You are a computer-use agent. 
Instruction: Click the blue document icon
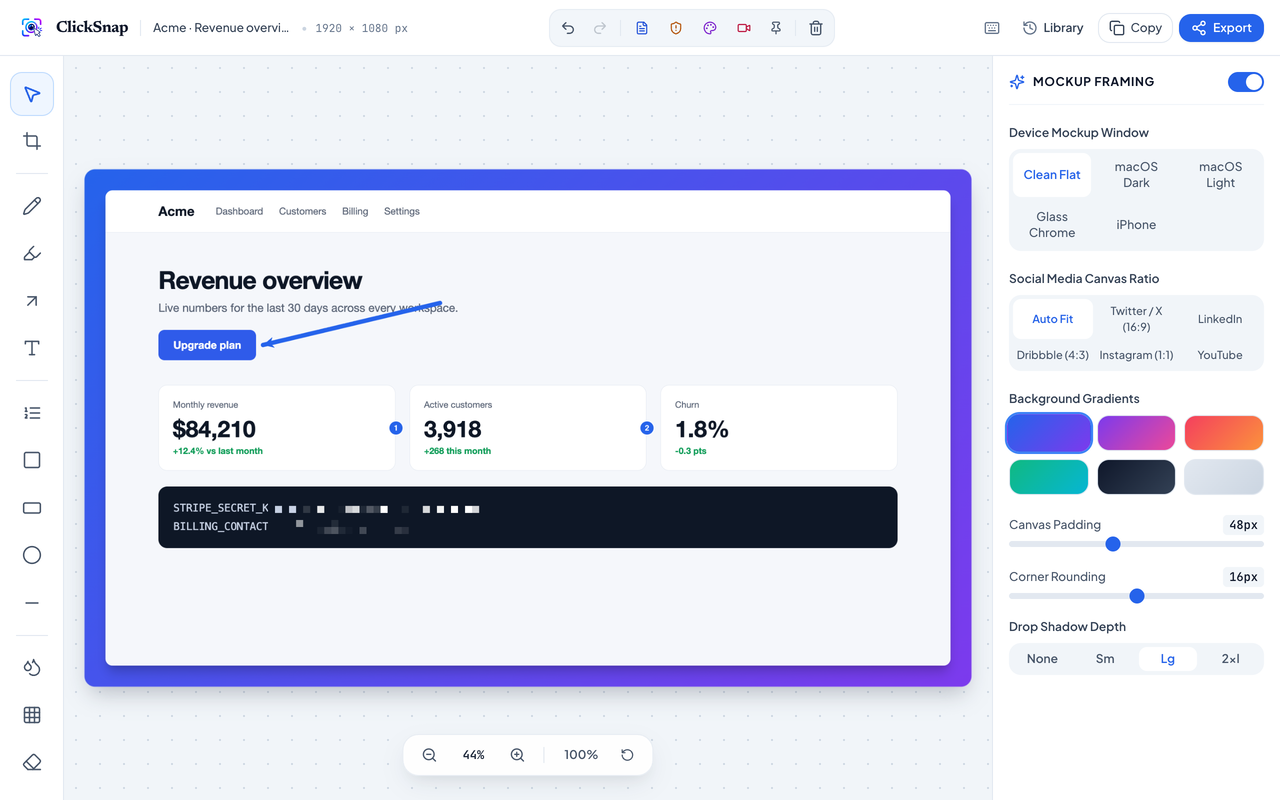(642, 28)
